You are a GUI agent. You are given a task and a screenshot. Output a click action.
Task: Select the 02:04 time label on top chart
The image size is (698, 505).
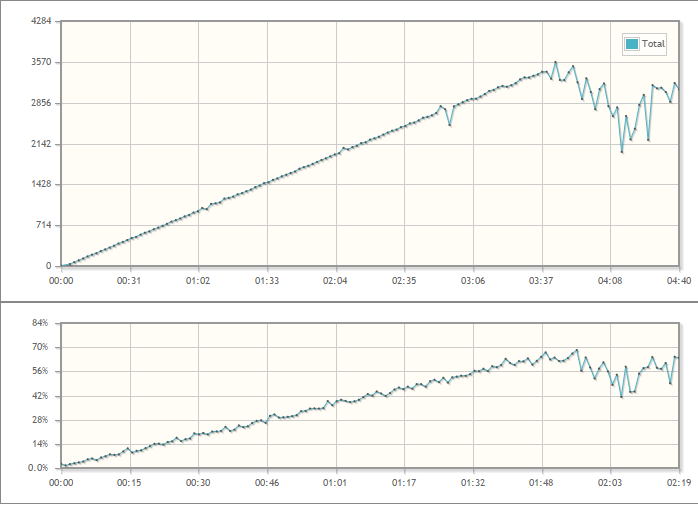pyautogui.click(x=336, y=281)
